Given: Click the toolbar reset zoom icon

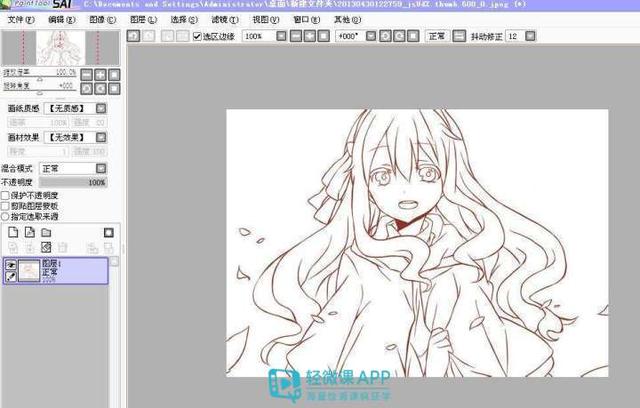Looking at the screenshot, I should coord(324,36).
